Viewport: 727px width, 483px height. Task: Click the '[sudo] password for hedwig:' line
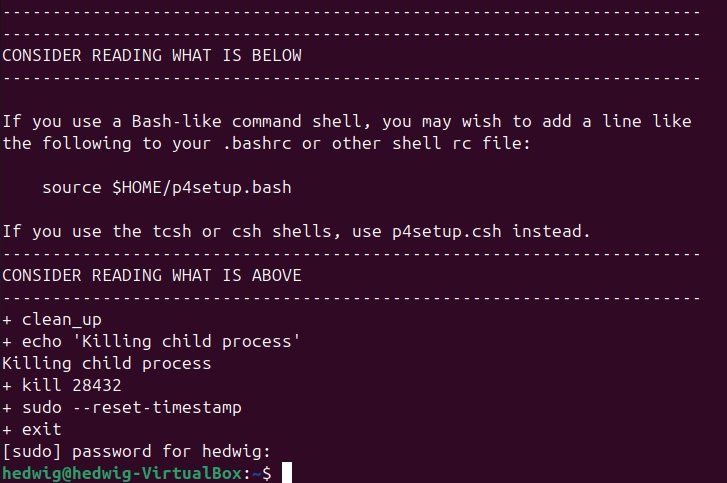tap(136, 451)
